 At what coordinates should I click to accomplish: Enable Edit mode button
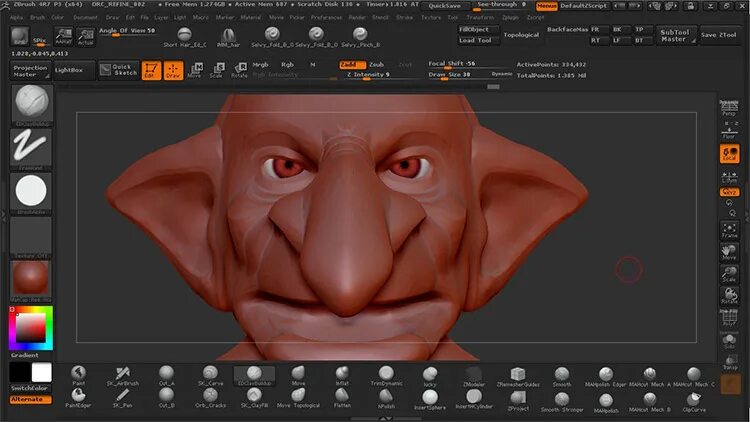click(x=151, y=70)
